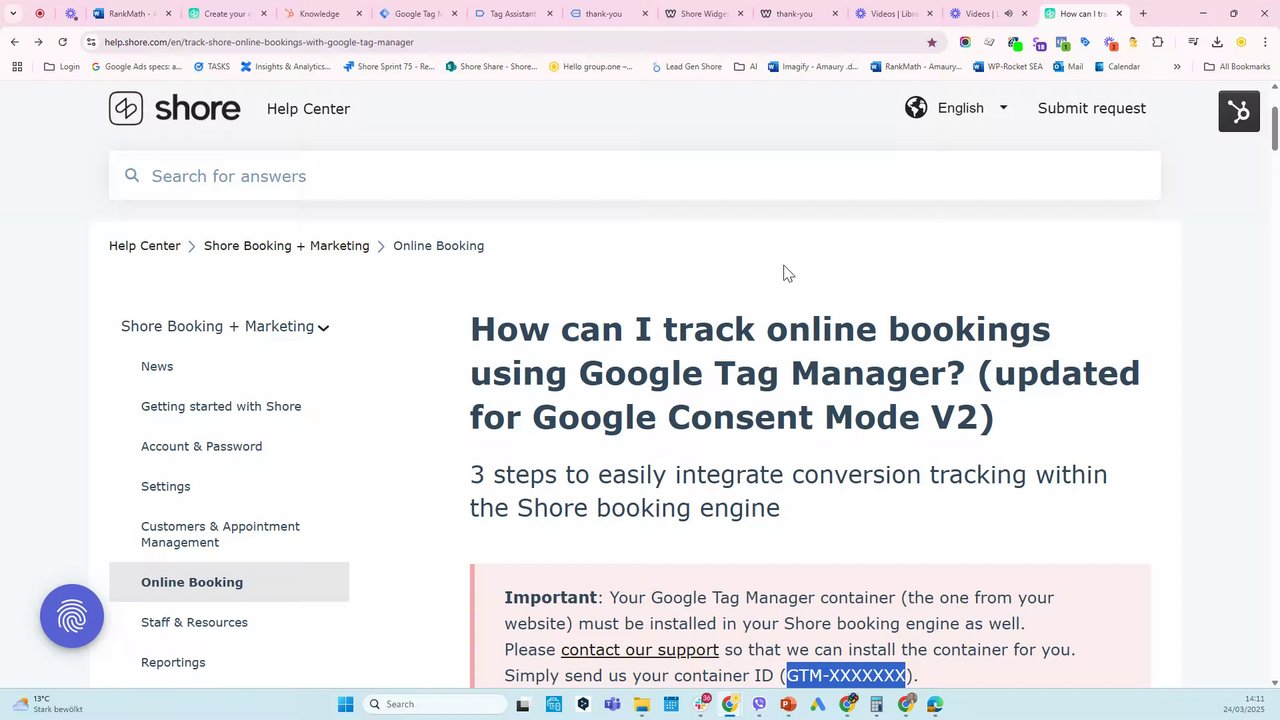1280x720 pixels.
Task: Open the browser downloads icon
Action: (1217, 42)
